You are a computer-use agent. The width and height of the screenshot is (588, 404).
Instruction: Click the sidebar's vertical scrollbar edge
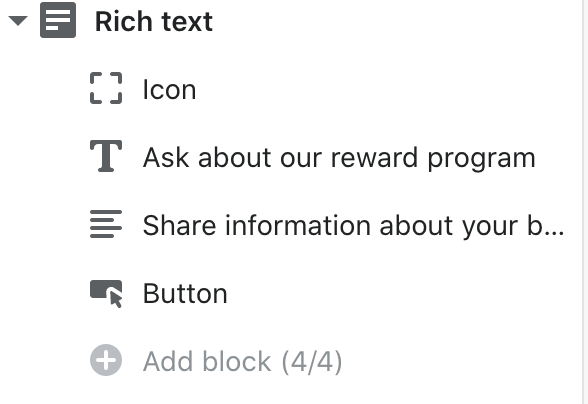584,202
